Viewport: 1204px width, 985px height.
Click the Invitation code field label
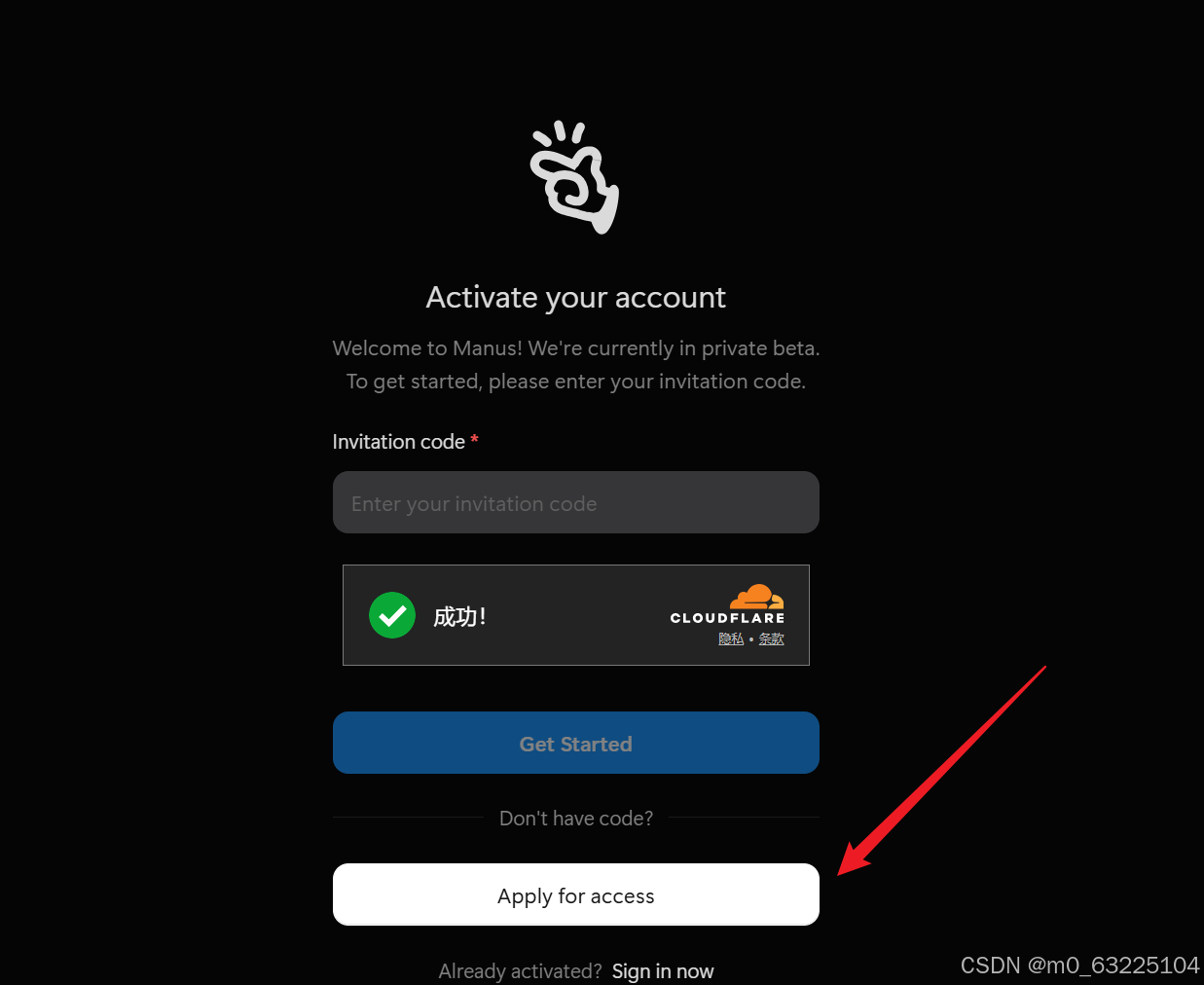pos(399,442)
